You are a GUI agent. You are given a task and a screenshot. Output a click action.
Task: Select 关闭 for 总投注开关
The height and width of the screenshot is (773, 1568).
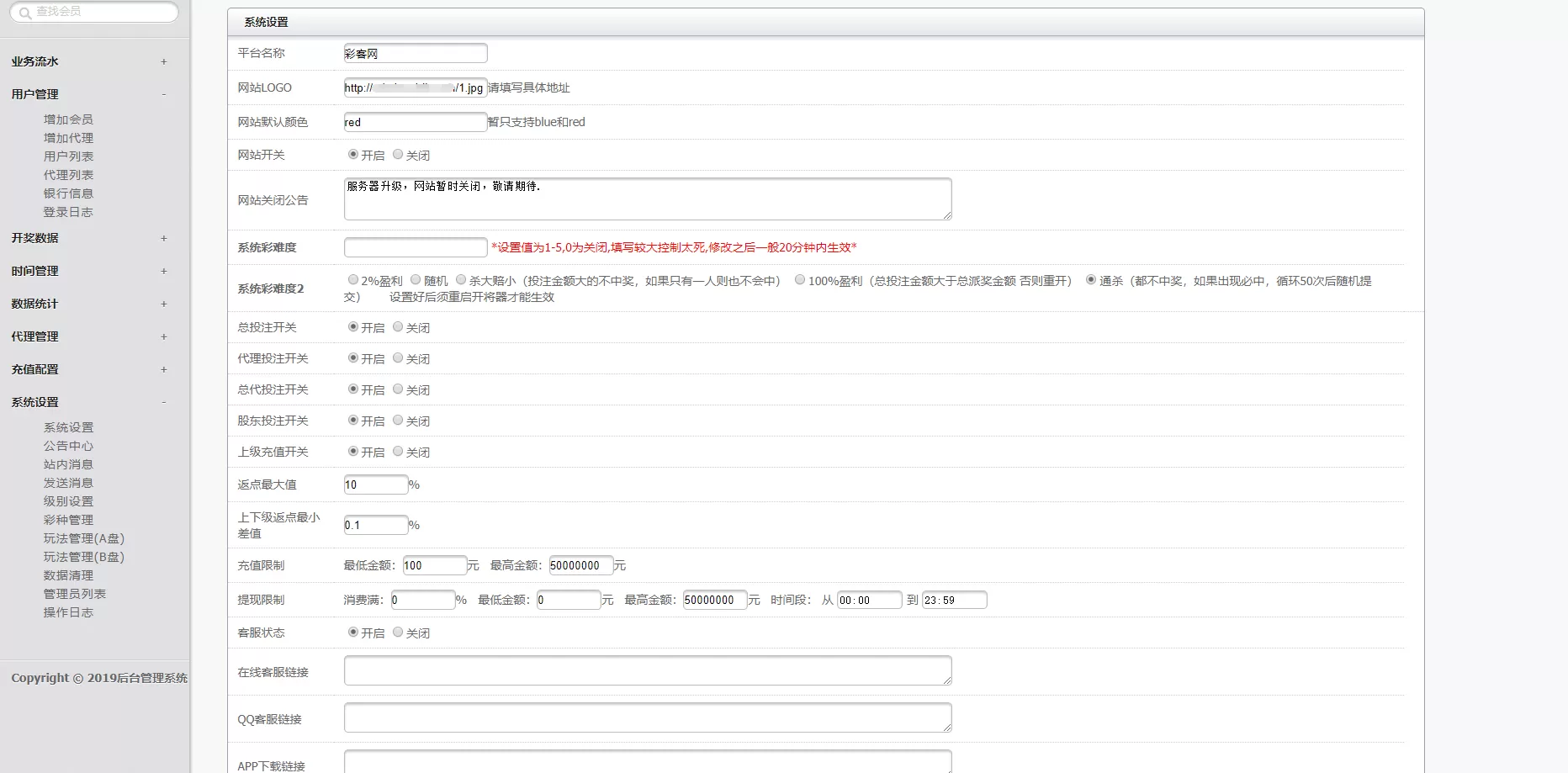398,327
